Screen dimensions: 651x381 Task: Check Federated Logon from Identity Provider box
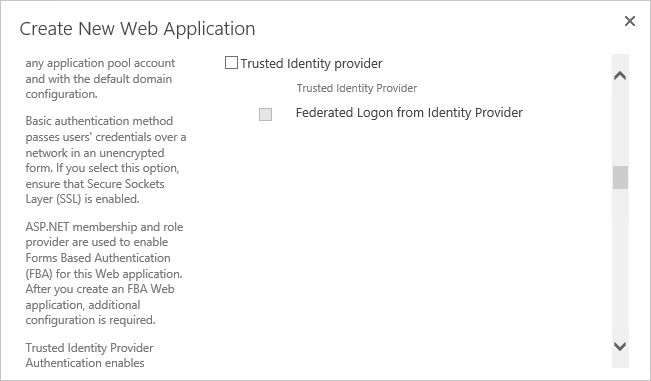pyautogui.click(x=265, y=114)
